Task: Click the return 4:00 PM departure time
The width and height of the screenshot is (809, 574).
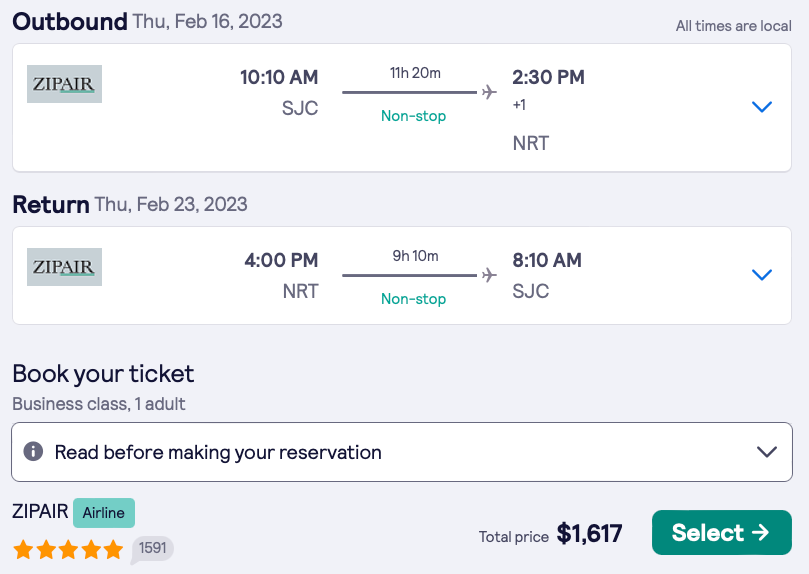Action: pos(281,260)
